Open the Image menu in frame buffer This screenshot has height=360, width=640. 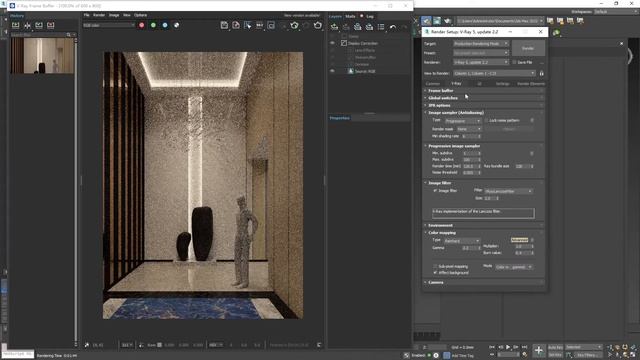coord(114,15)
